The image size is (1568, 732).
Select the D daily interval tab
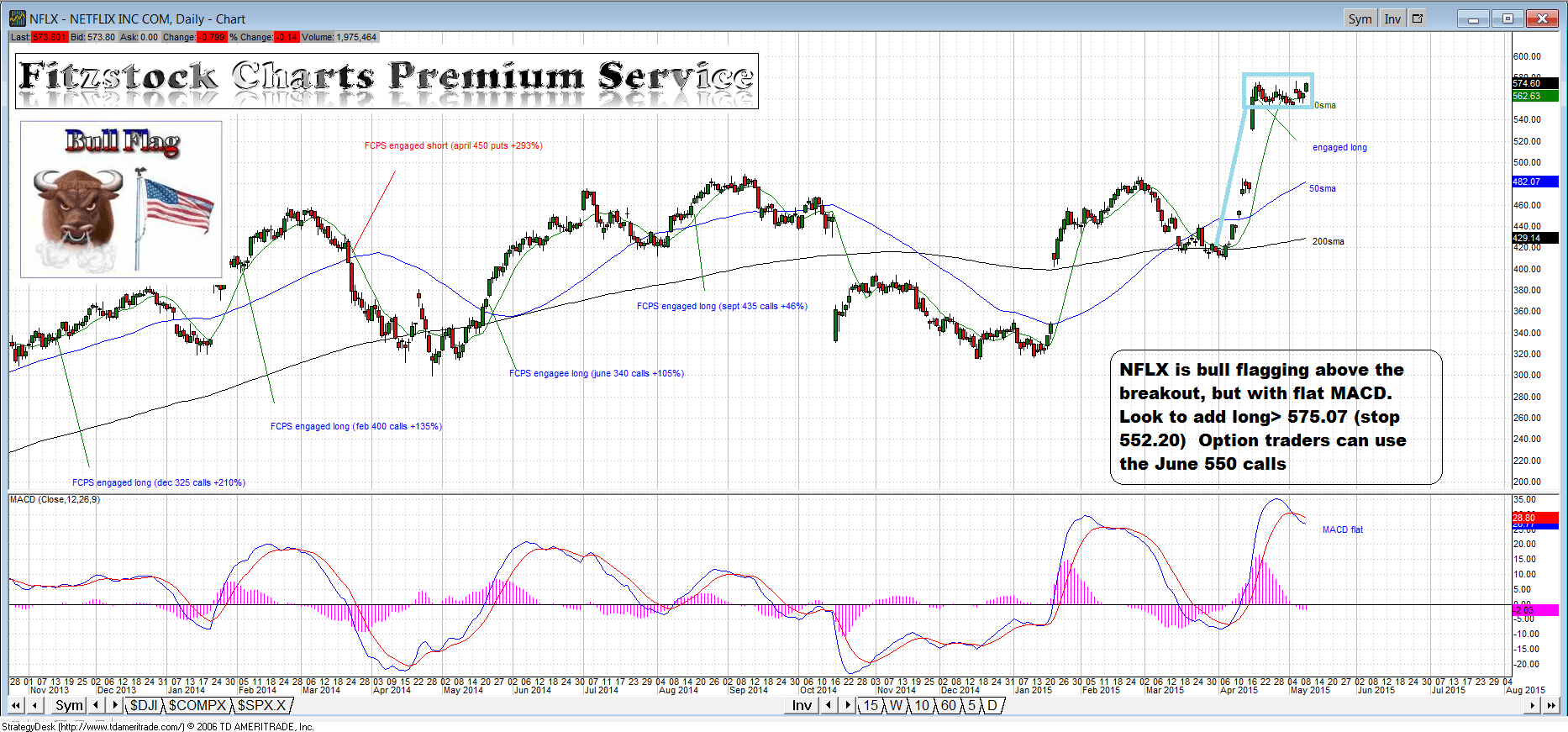992,705
